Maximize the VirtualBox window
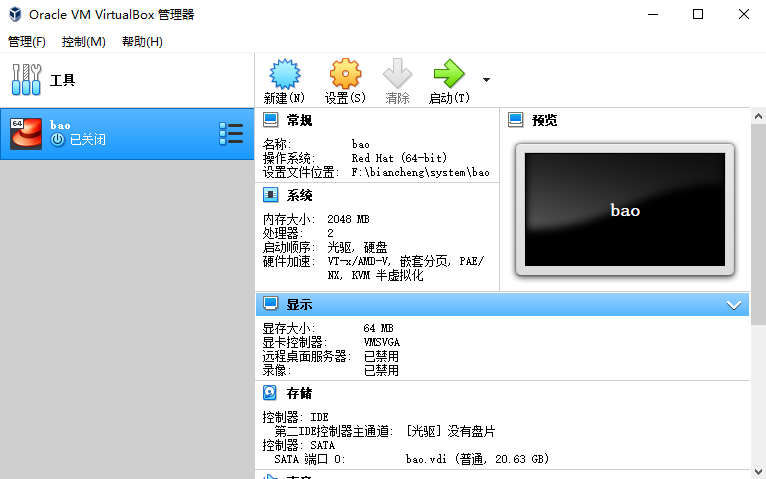The height and width of the screenshot is (479, 766). [698, 14]
